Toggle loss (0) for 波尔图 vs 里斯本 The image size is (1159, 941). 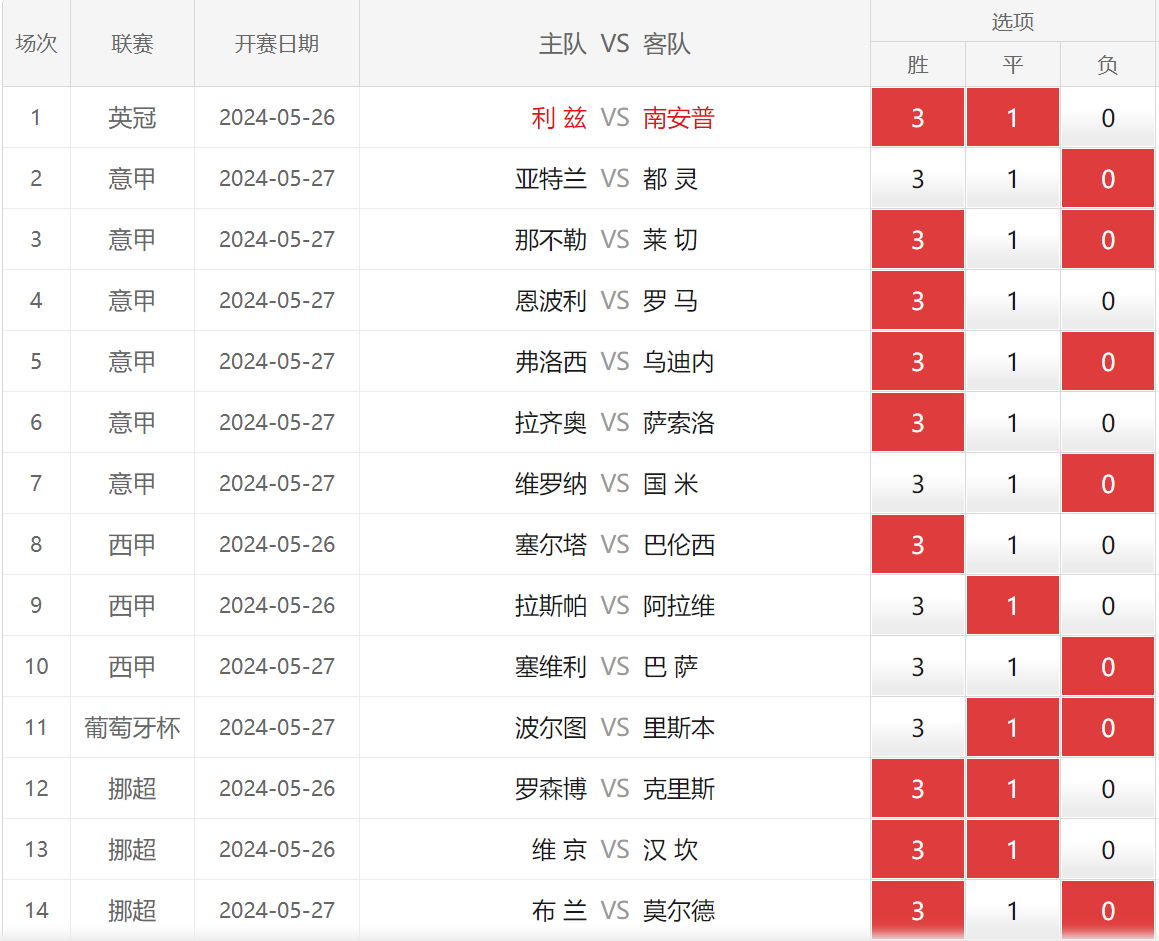[1107, 727]
